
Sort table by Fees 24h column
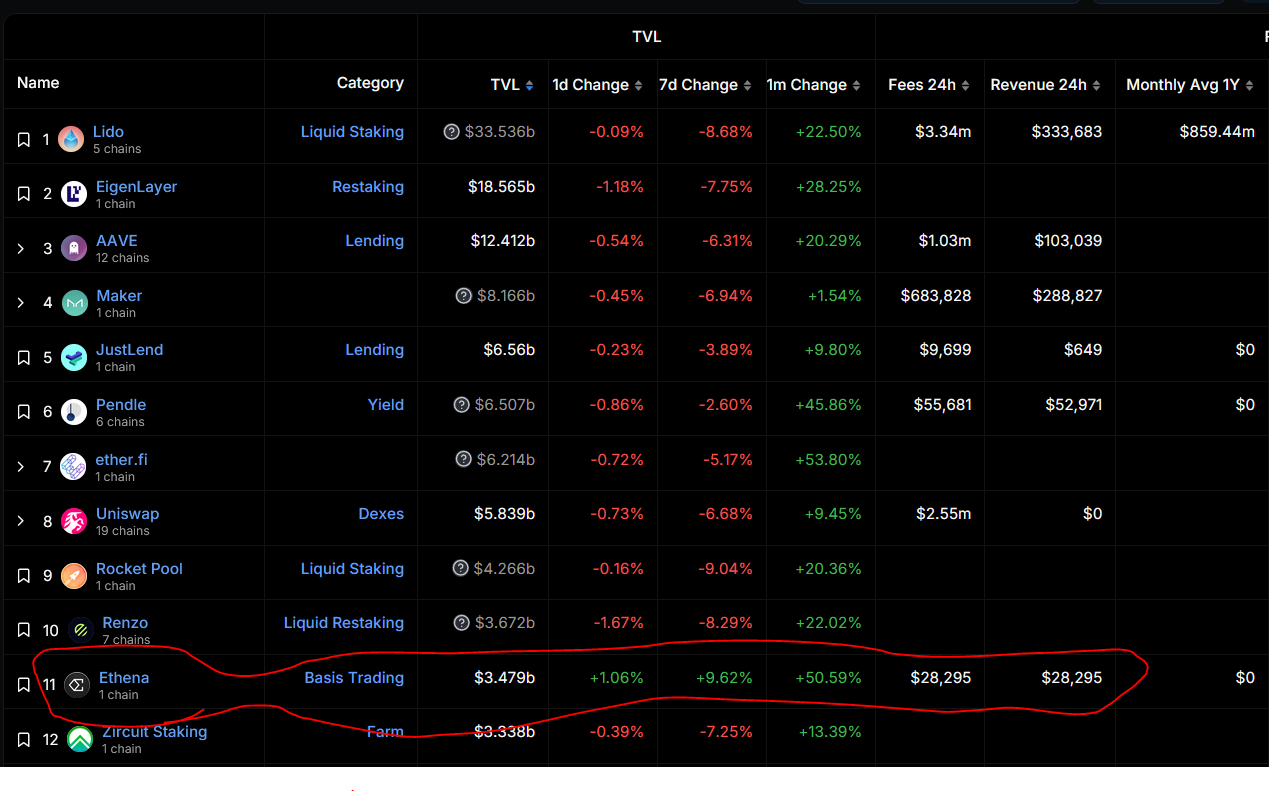point(929,85)
